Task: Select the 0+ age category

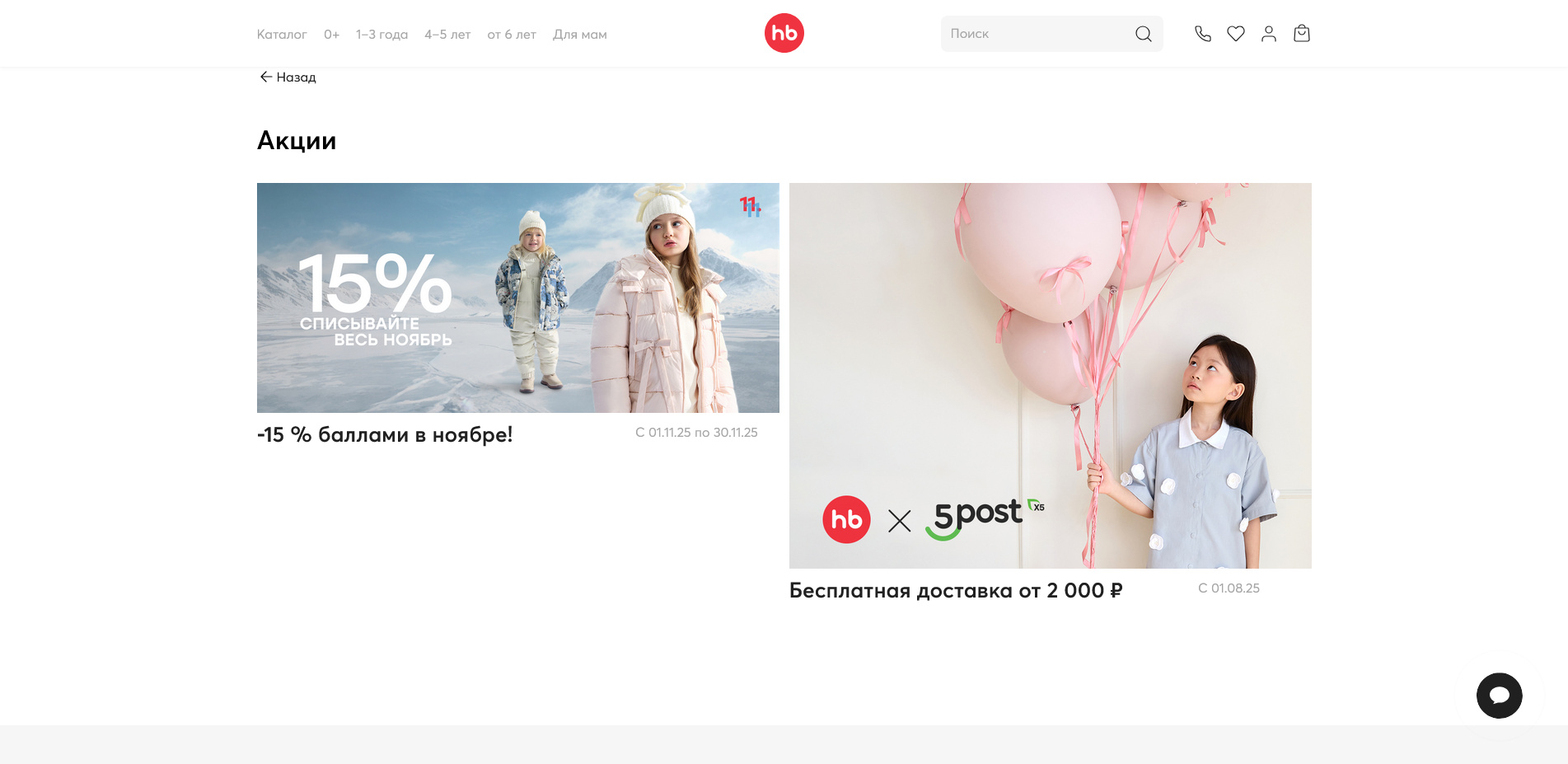Action: point(331,35)
